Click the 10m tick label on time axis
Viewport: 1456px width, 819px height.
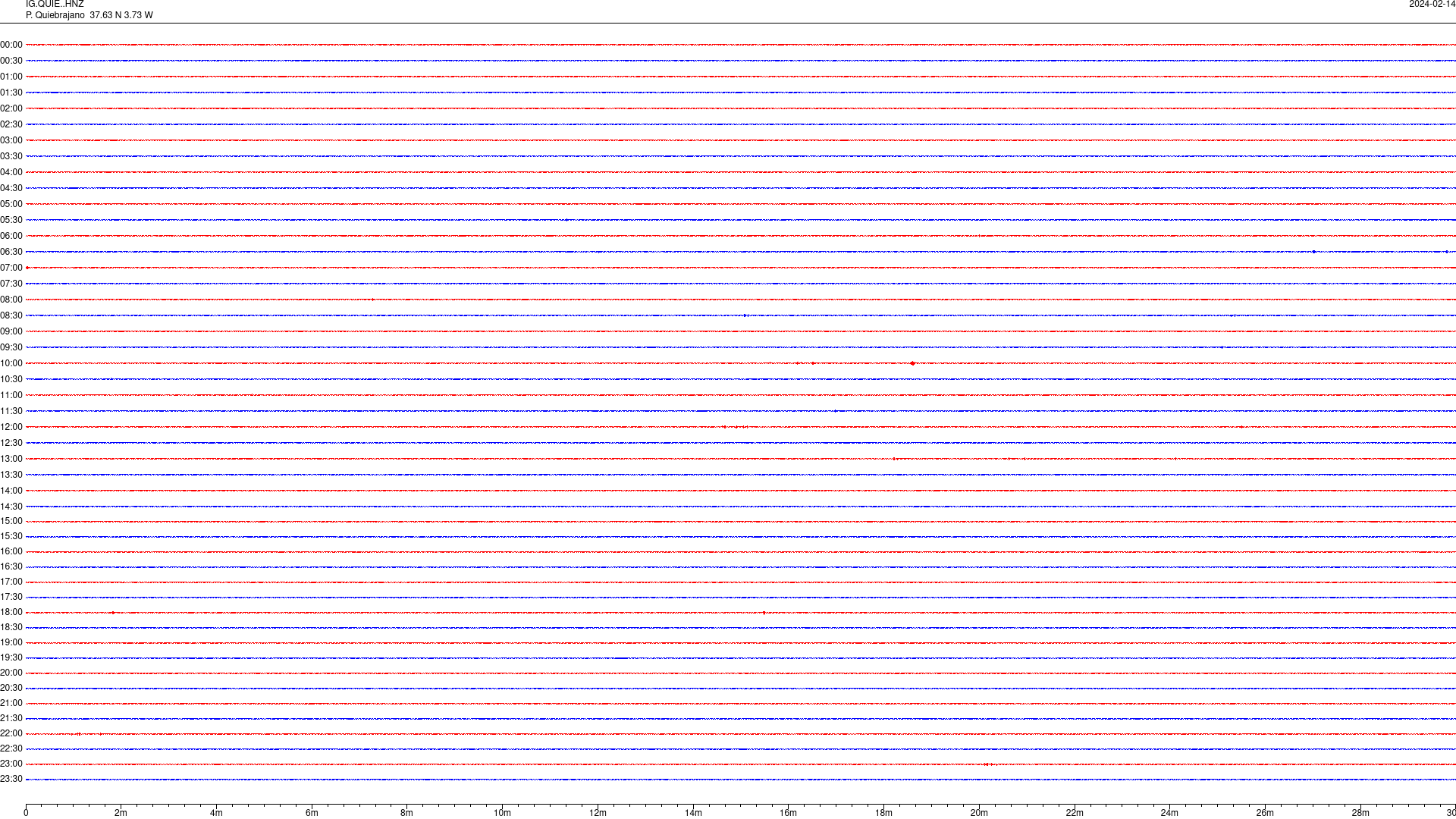pos(502,813)
